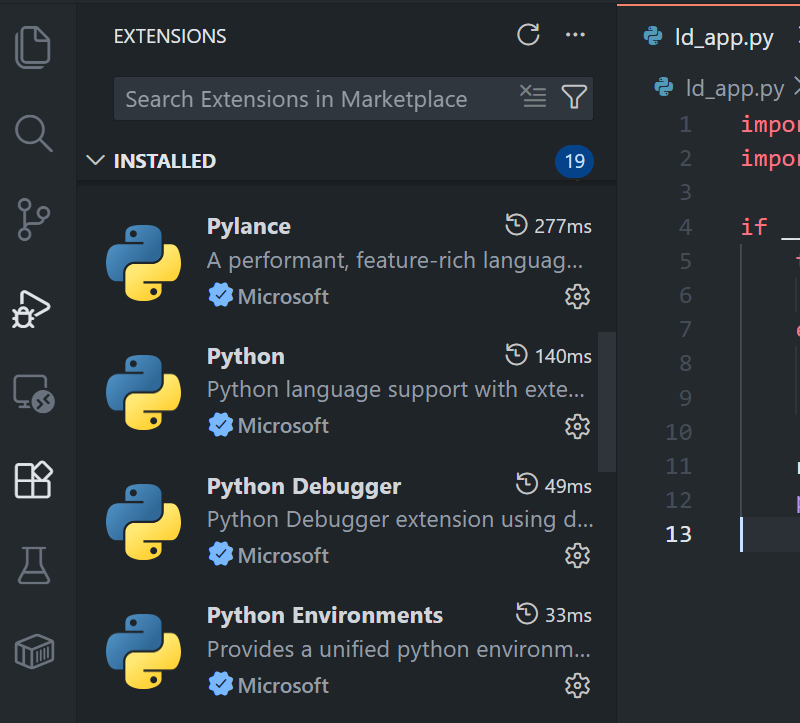Viewport: 800px width, 723px height.
Task: Open the Filter Extensions funnel dropdown
Action: (x=574, y=98)
